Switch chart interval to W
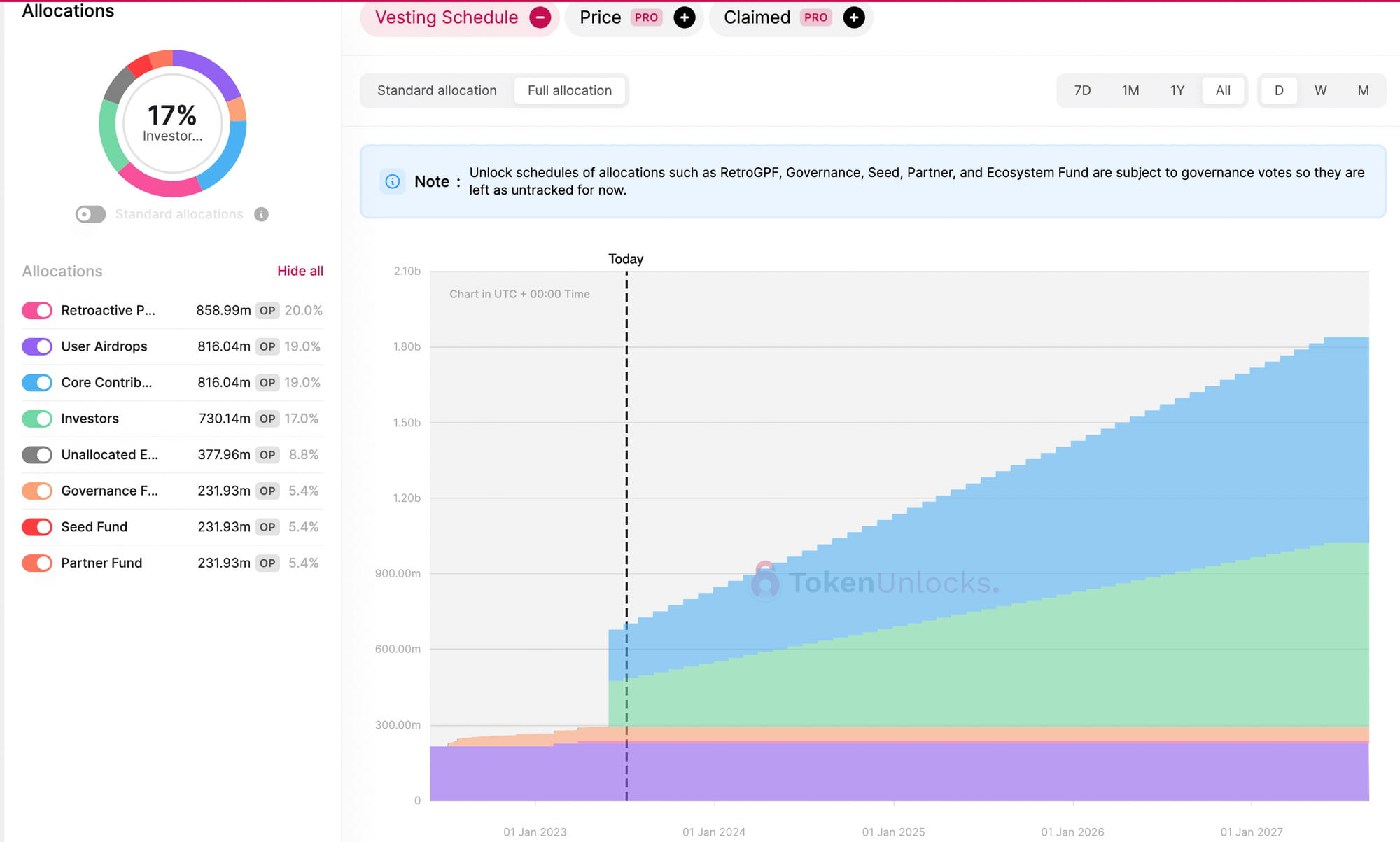Screen dimensions: 1400x842 click(x=1320, y=90)
